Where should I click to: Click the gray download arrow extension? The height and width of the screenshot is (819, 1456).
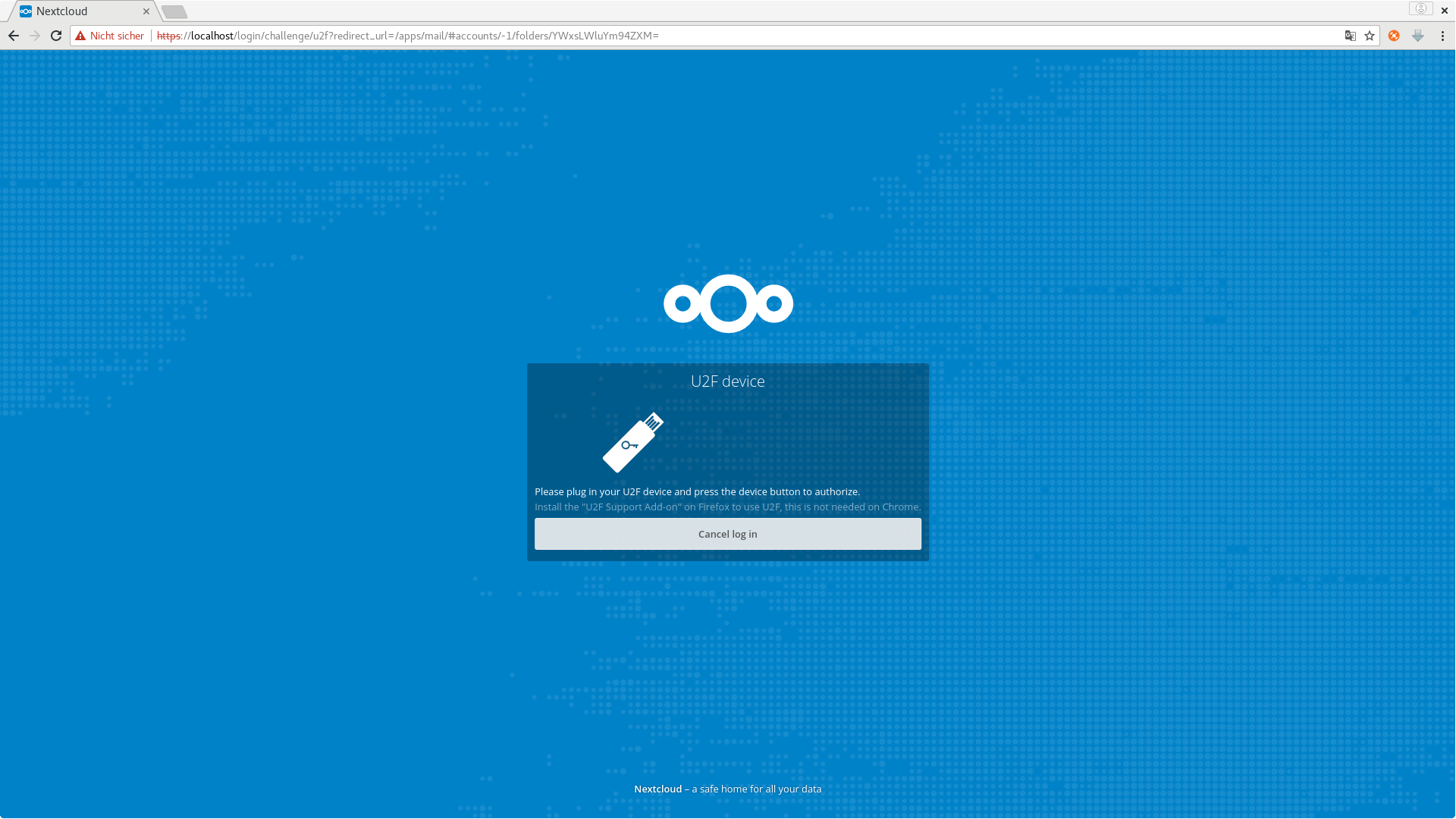click(1417, 36)
